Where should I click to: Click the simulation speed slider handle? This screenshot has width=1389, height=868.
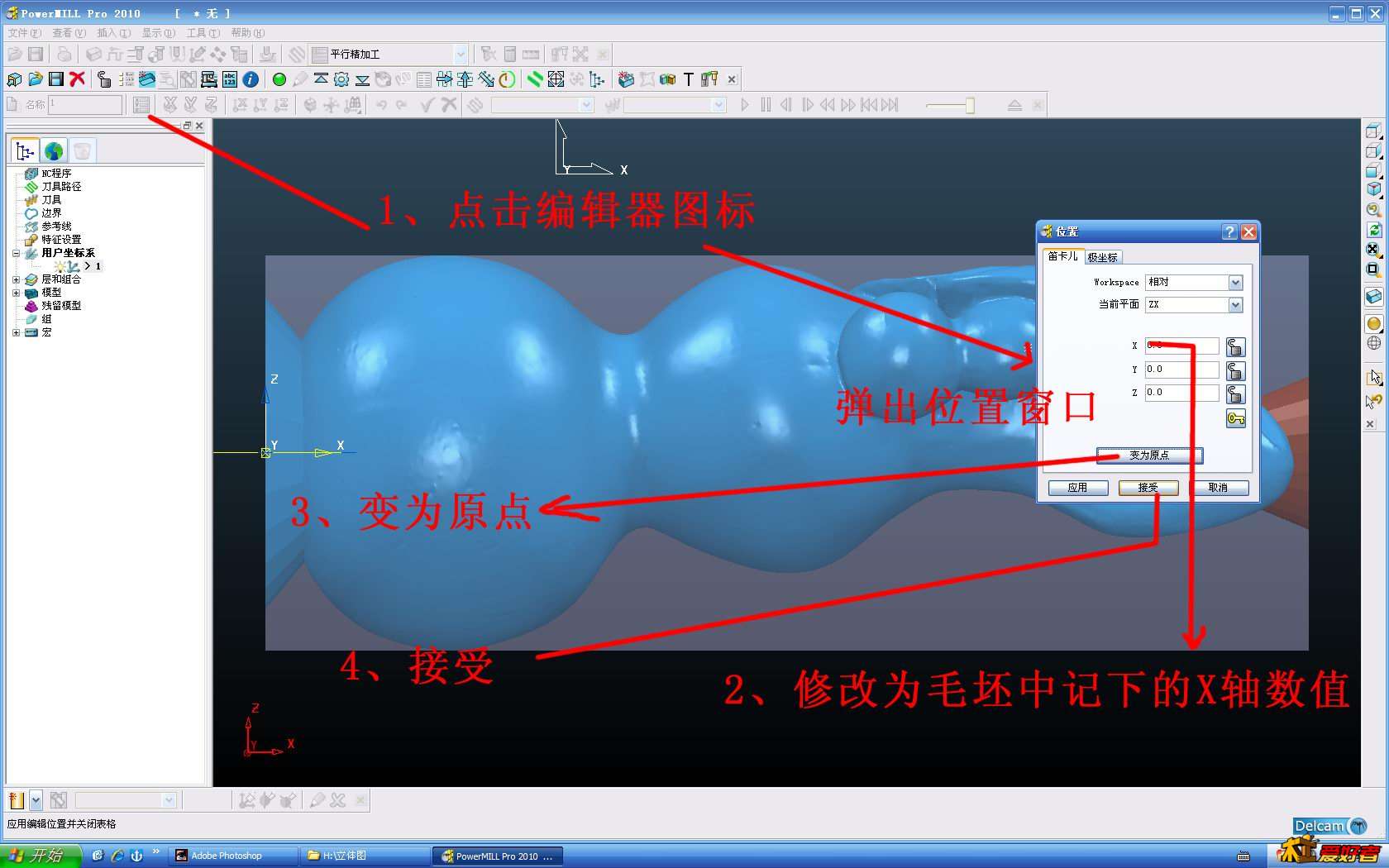click(970, 105)
